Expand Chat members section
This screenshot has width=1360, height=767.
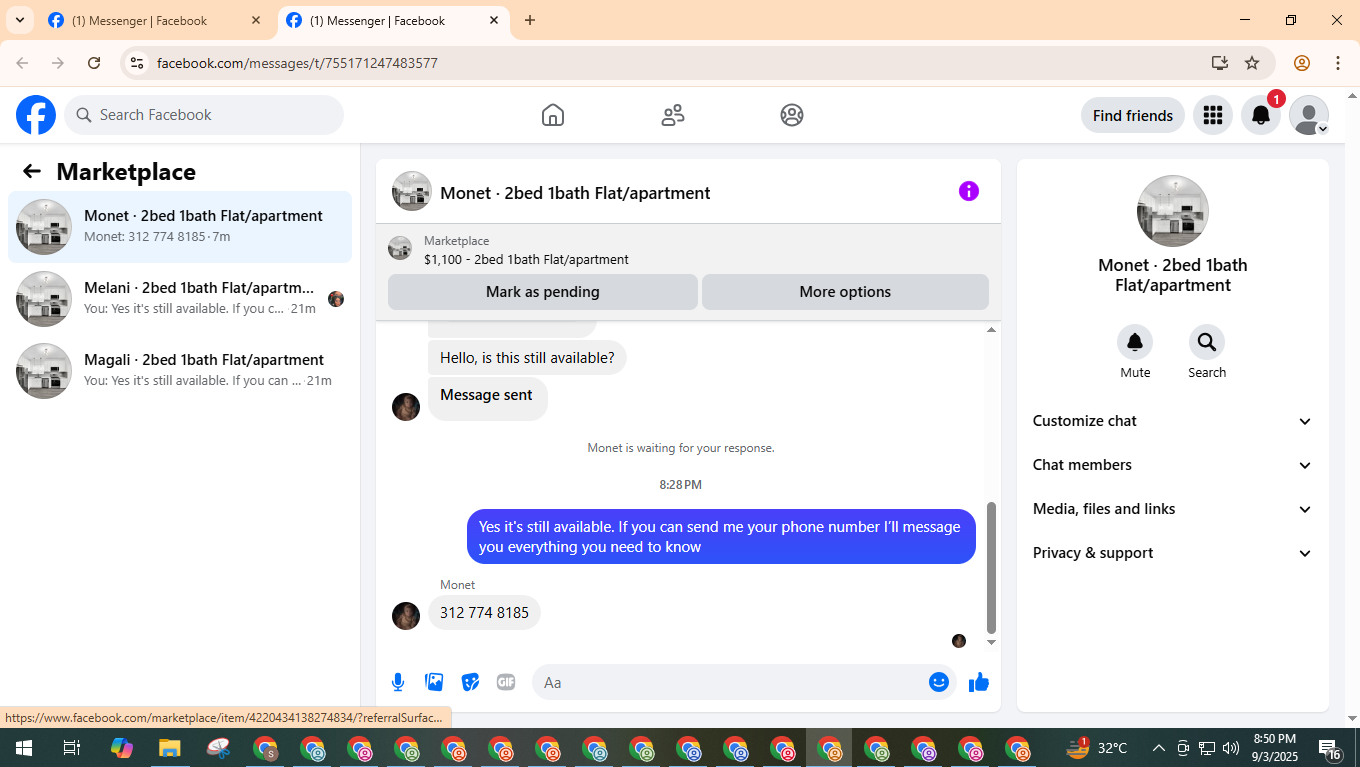[x=1172, y=465]
